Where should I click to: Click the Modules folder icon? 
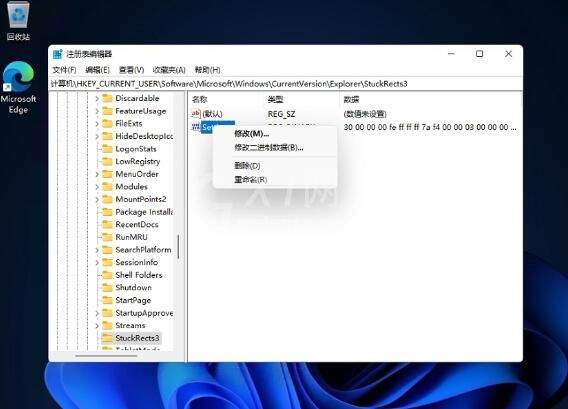[x=107, y=187]
